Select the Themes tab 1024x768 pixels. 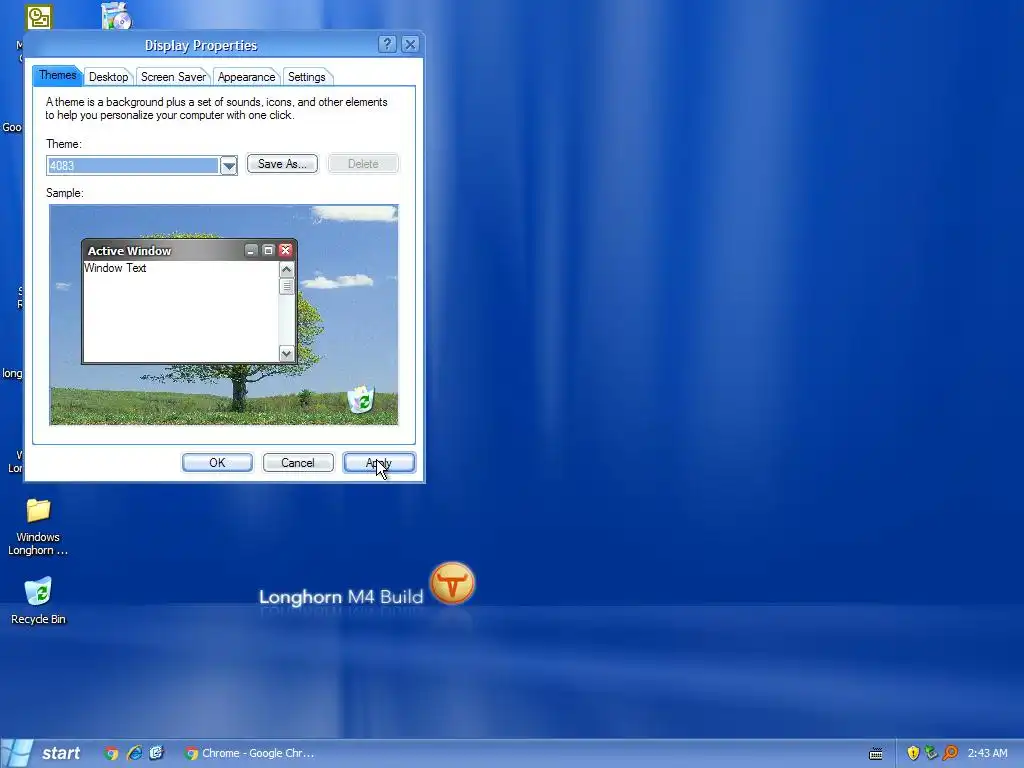click(57, 75)
